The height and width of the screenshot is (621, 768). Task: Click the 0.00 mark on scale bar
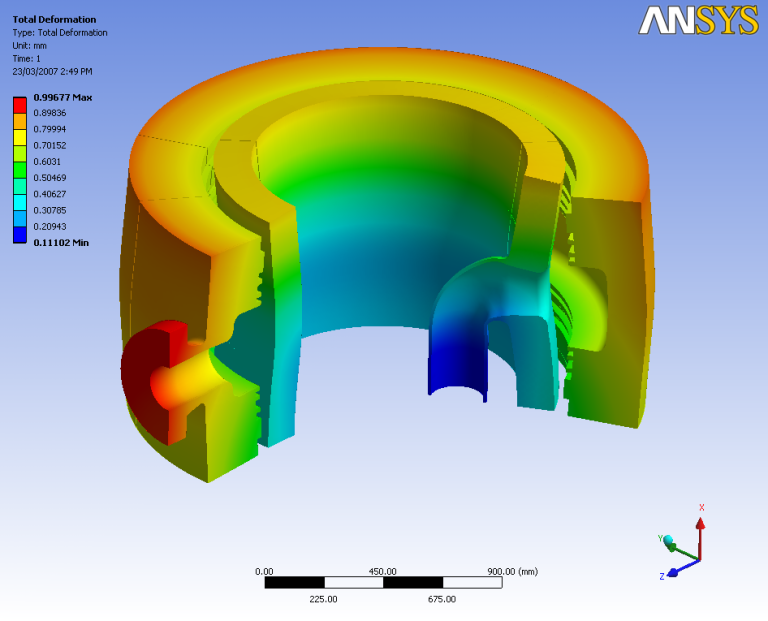pos(265,571)
